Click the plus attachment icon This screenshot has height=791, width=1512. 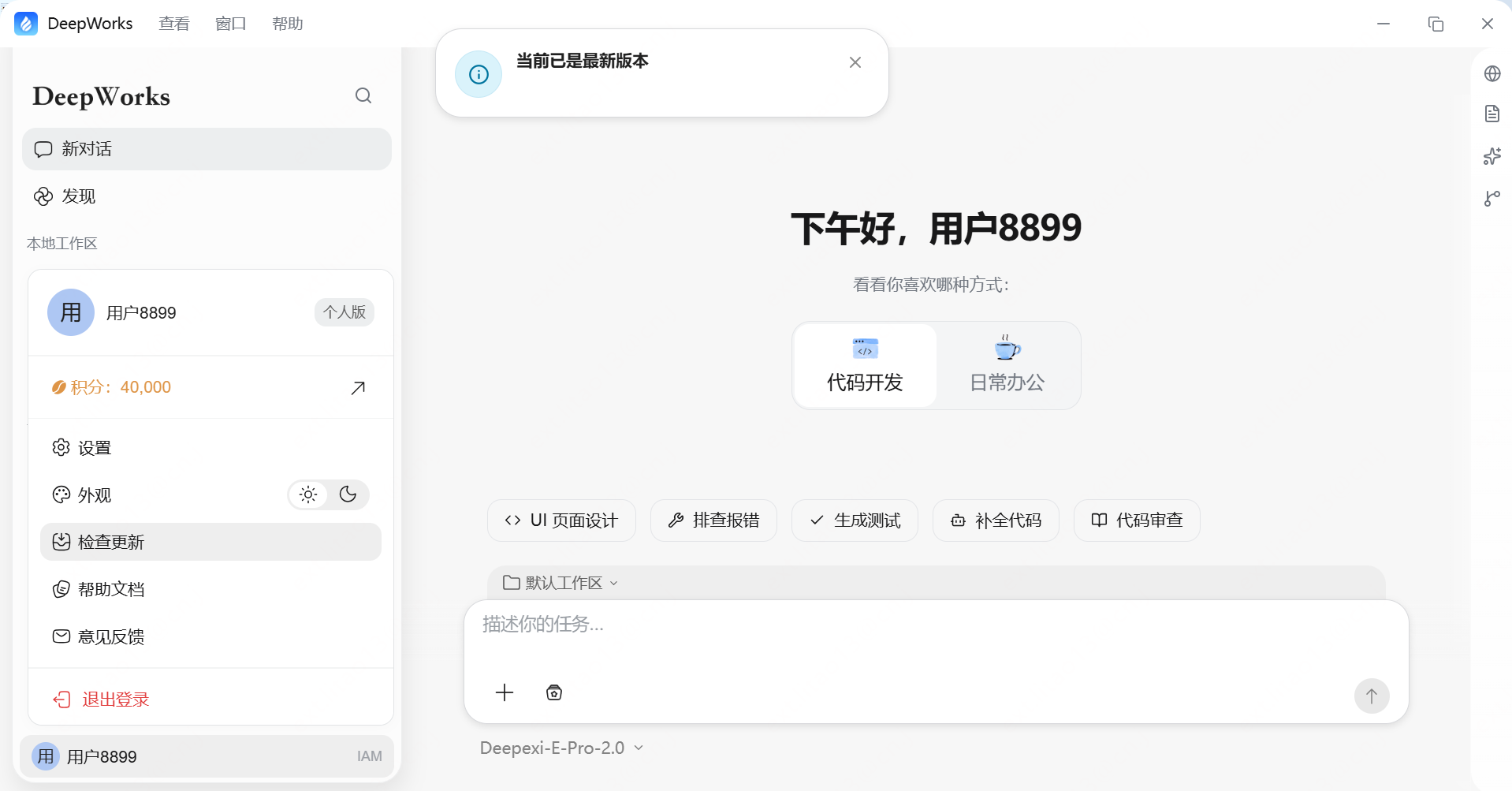505,692
